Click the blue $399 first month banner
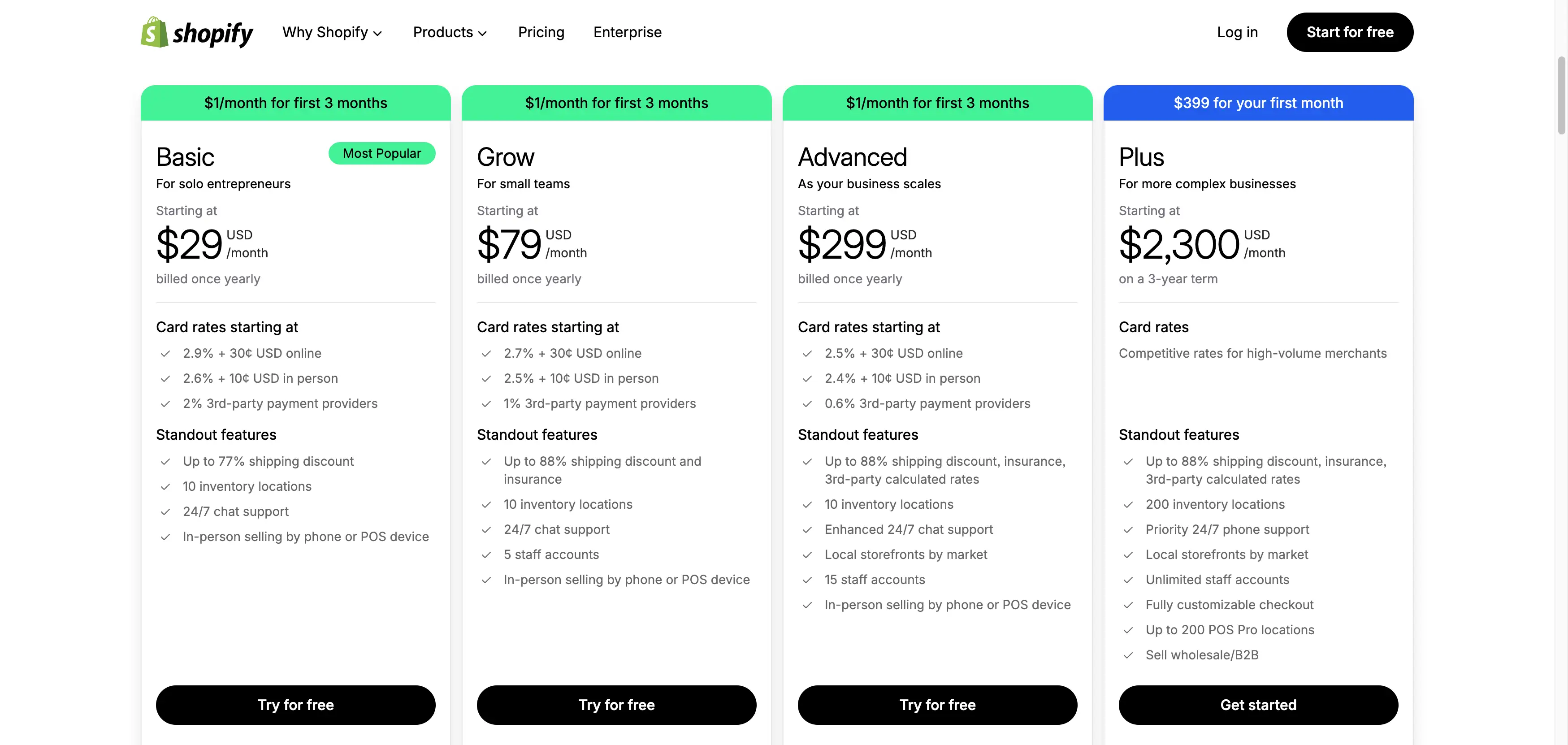1568x745 pixels. 1258,103
